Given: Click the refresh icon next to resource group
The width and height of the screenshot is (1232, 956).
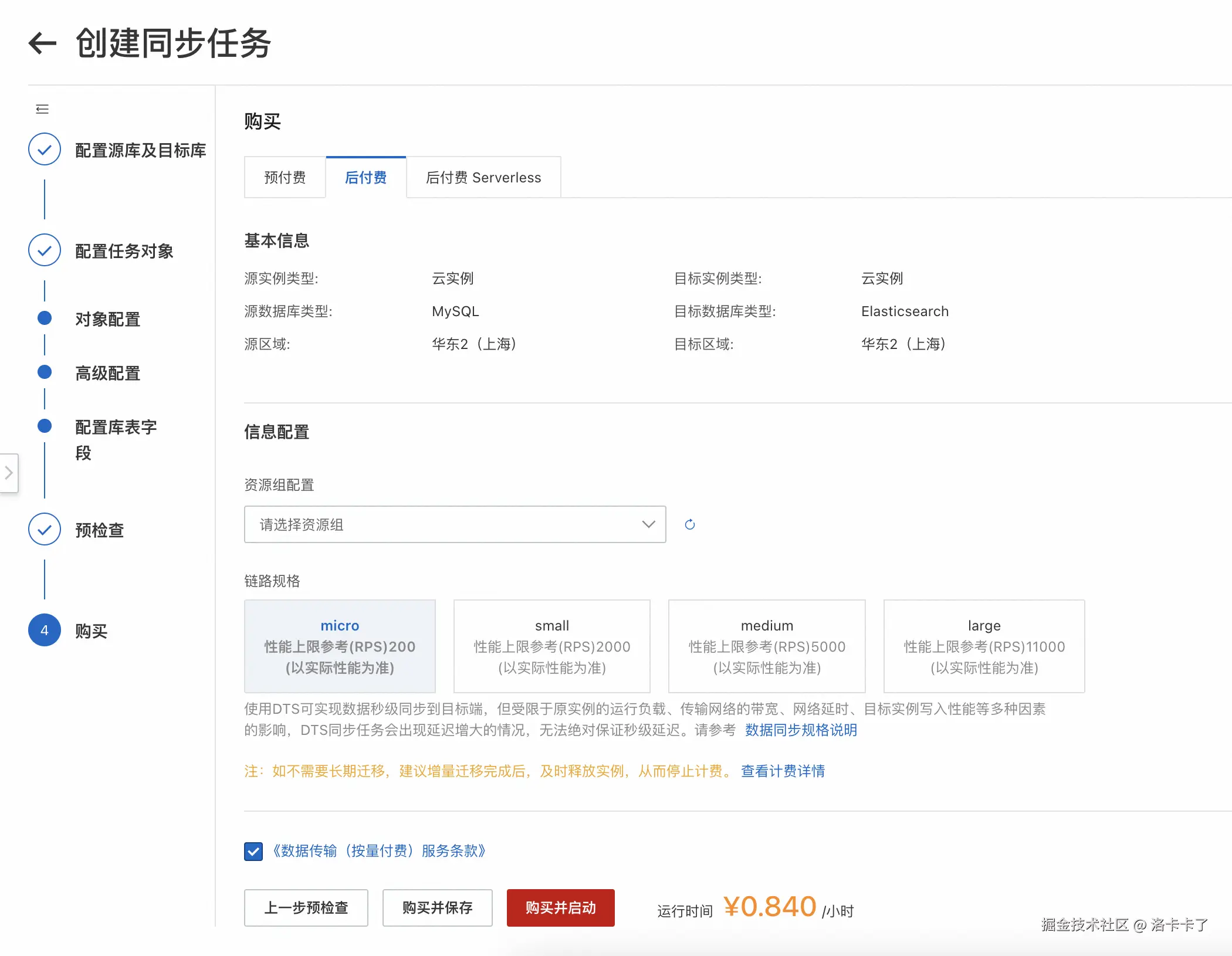Looking at the screenshot, I should tap(690, 524).
